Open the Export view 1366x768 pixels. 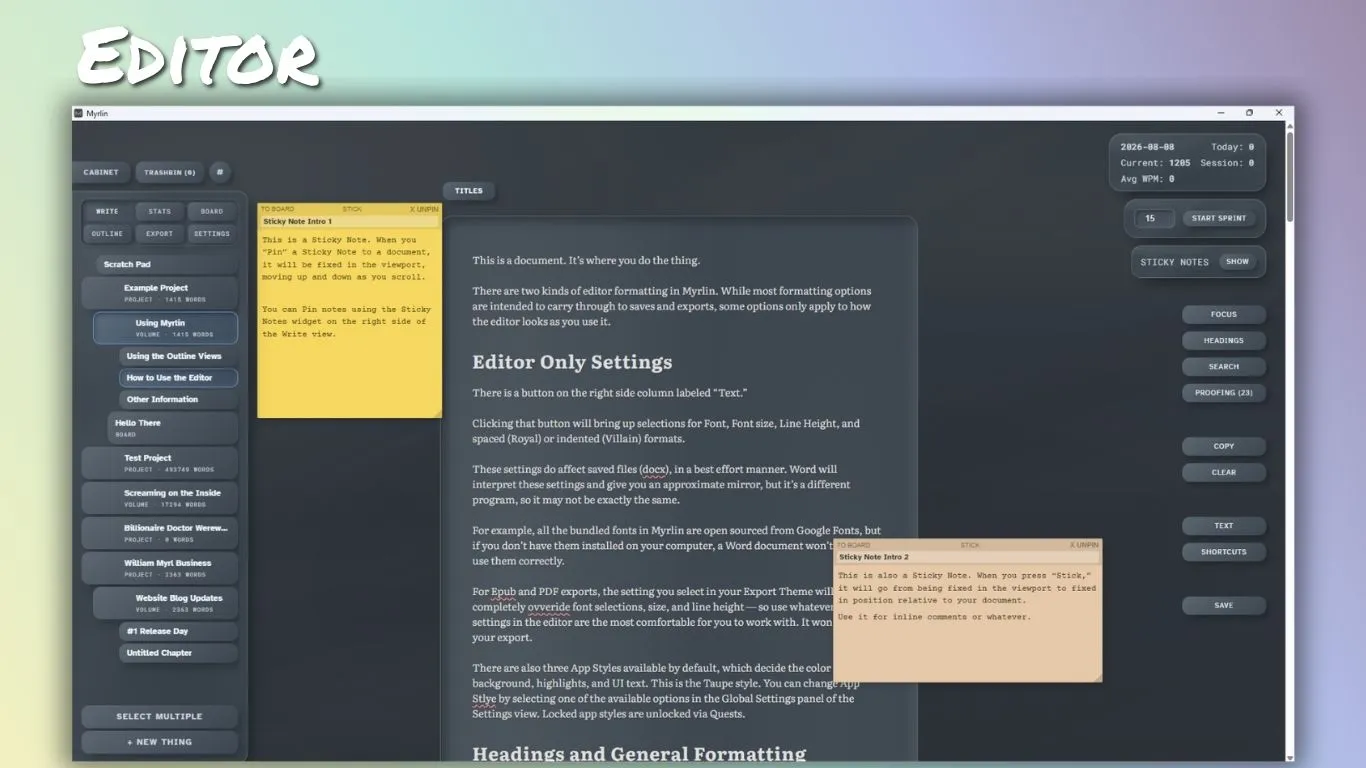(159, 233)
